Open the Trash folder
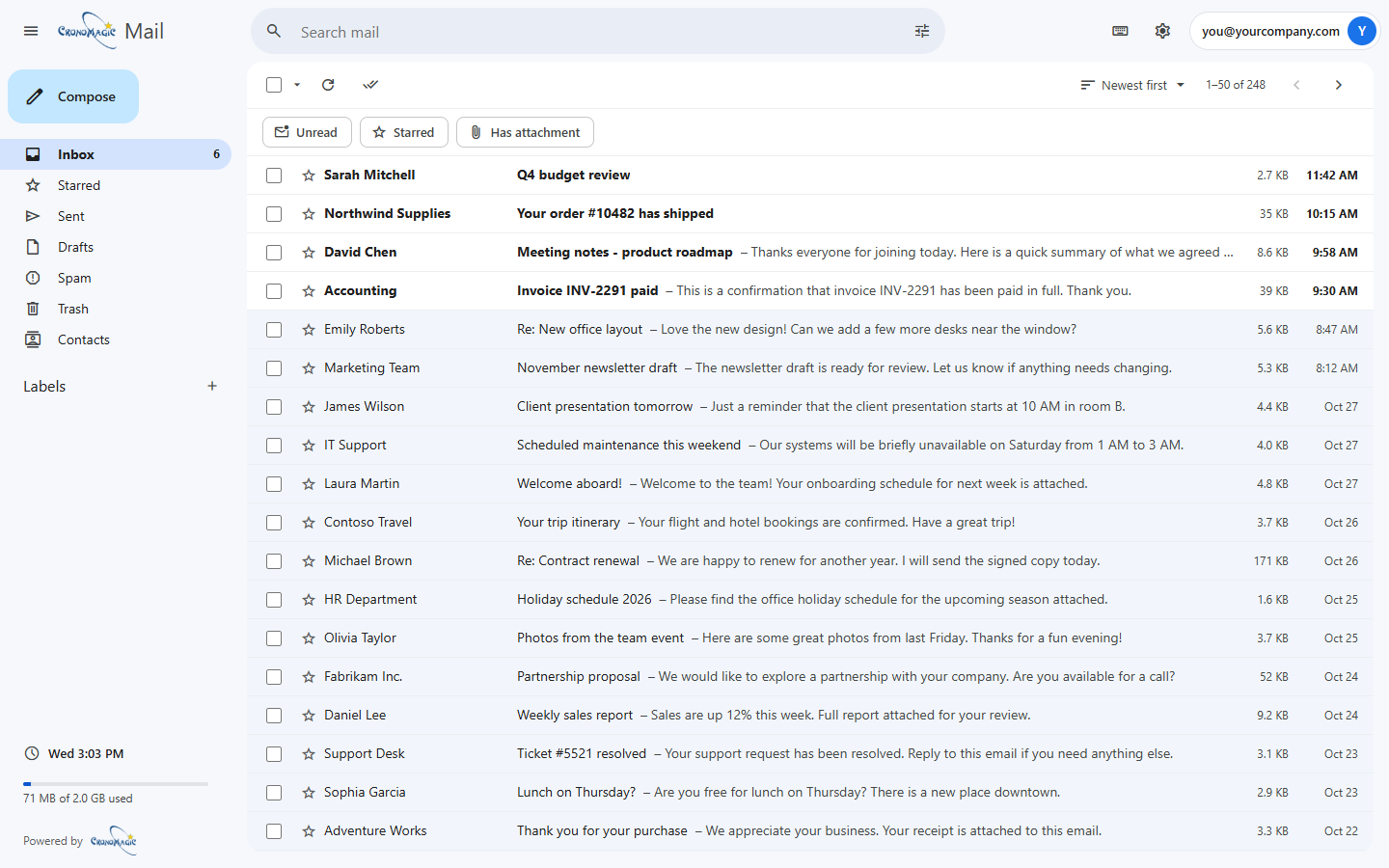Image resolution: width=1389 pixels, height=868 pixels. pos(116,309)
